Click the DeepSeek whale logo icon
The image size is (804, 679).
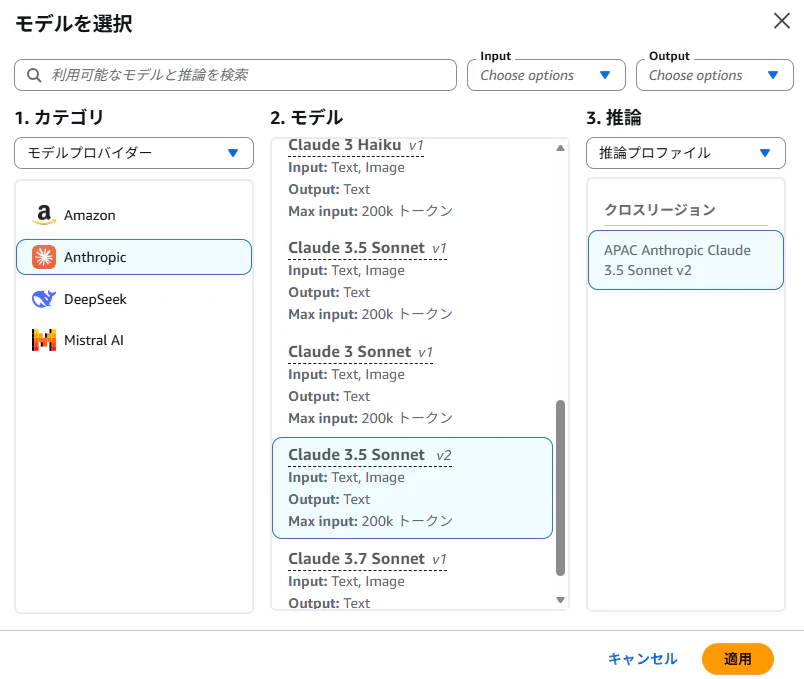coord(44,298)
